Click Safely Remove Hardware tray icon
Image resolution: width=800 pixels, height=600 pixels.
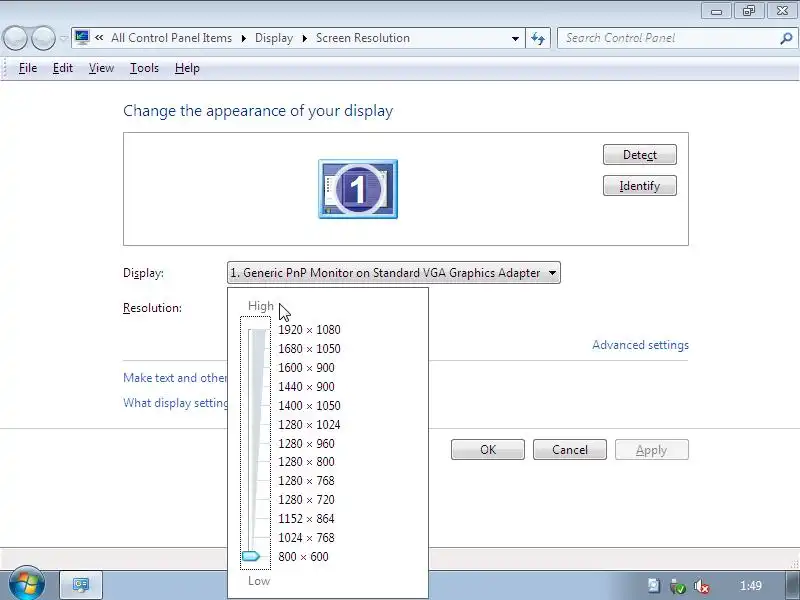[678, 586]
